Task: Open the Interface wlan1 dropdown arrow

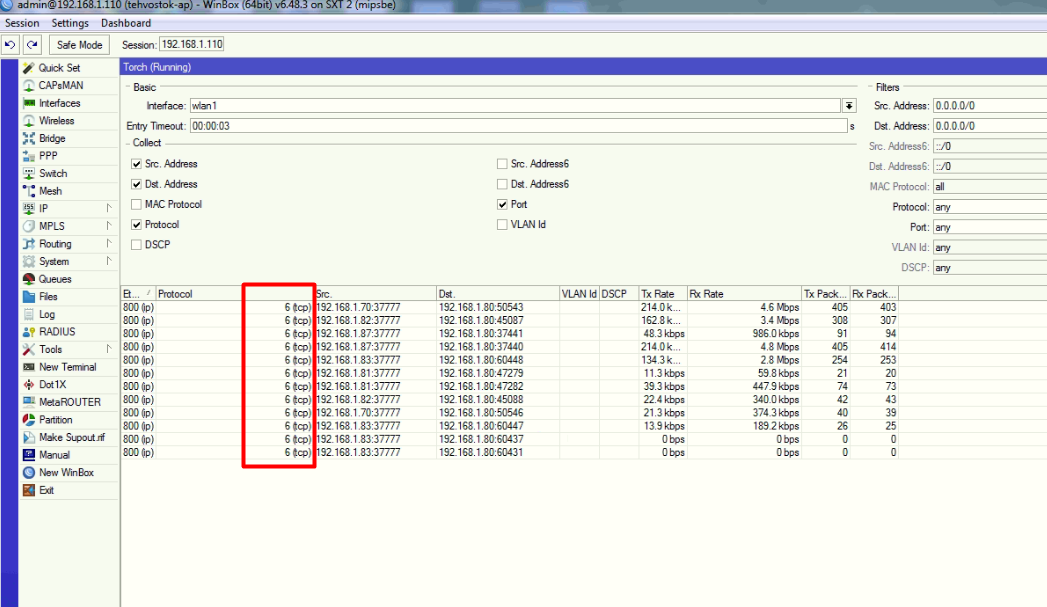Action: (x=849, y=106)
